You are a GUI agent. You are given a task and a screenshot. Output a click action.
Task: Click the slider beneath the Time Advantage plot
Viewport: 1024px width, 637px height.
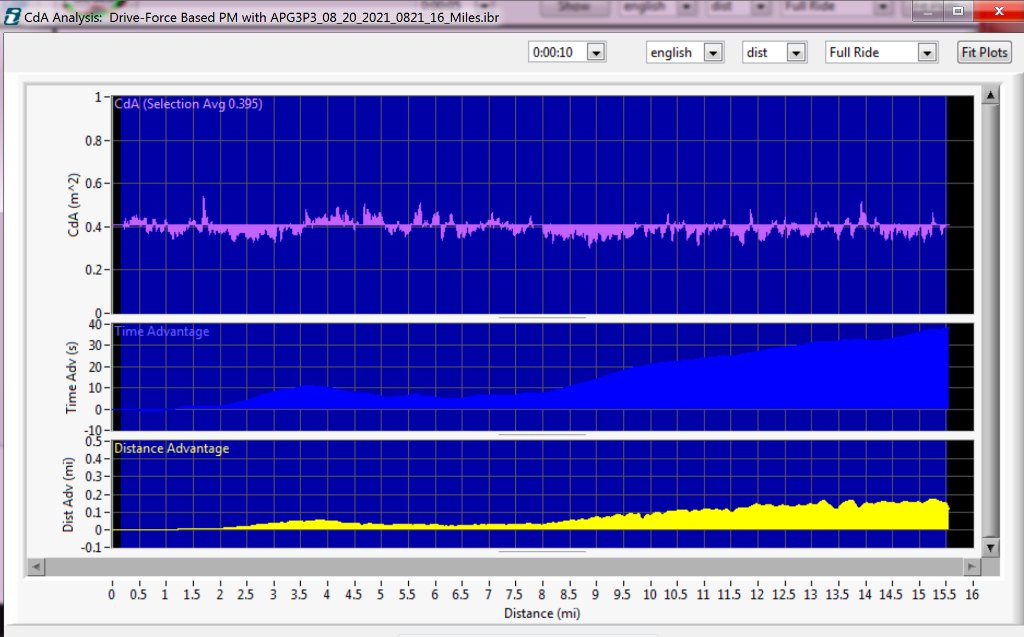coord(543,434)
